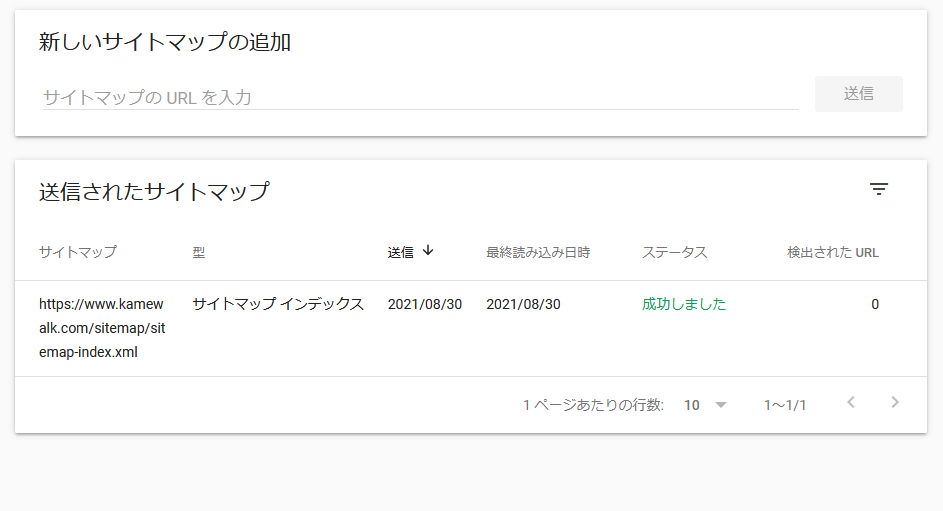
Task: Sort by the 型 column header
Action: [x=198, y=252]
